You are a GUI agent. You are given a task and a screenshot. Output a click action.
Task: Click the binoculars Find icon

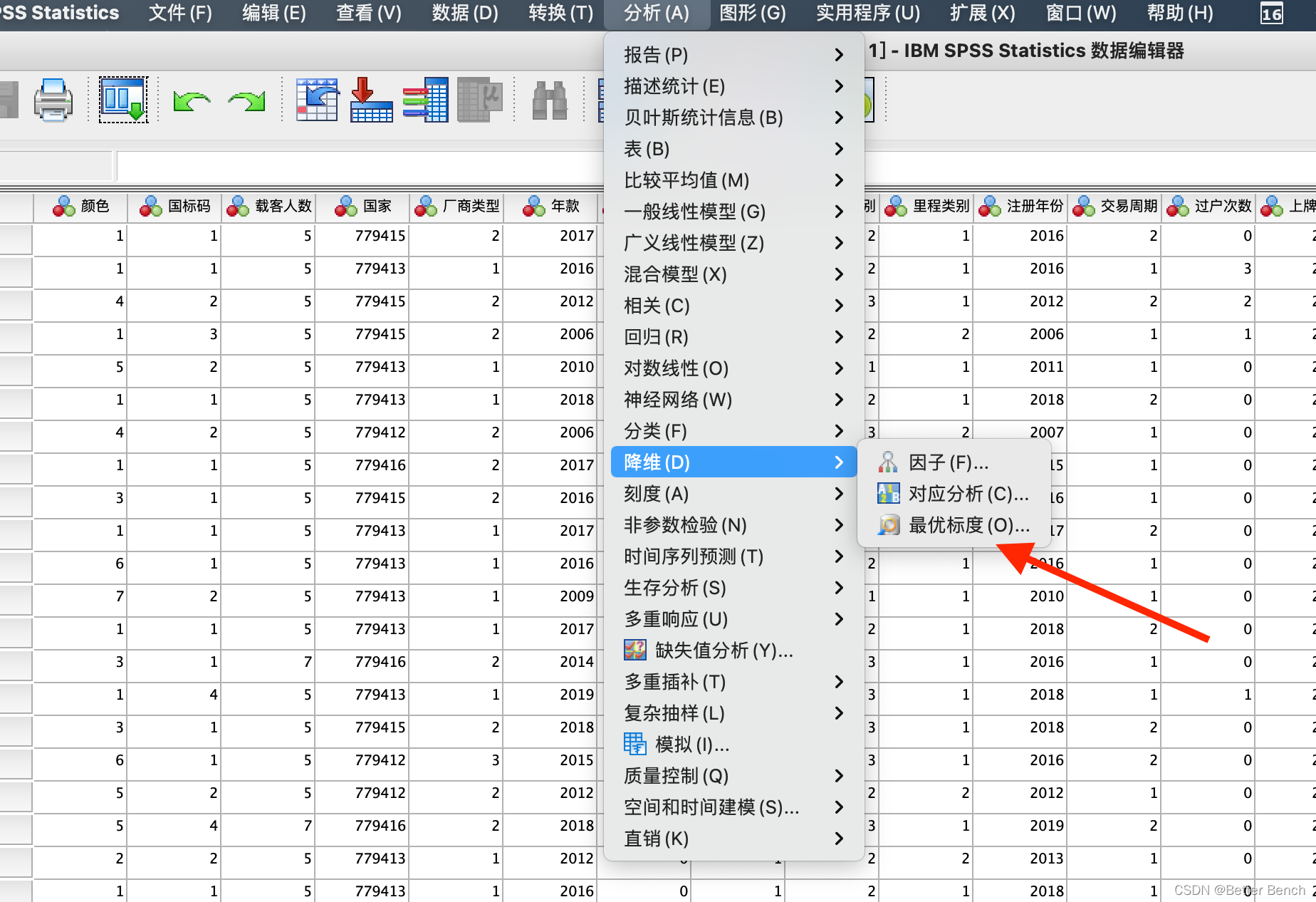pos(550,100)
